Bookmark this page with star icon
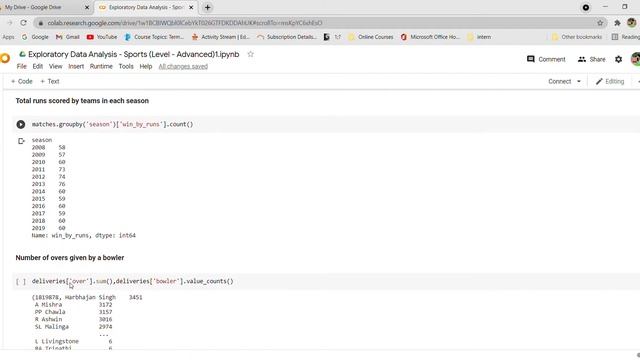This screenshot has height=360, width=640. tap(600, 23)
